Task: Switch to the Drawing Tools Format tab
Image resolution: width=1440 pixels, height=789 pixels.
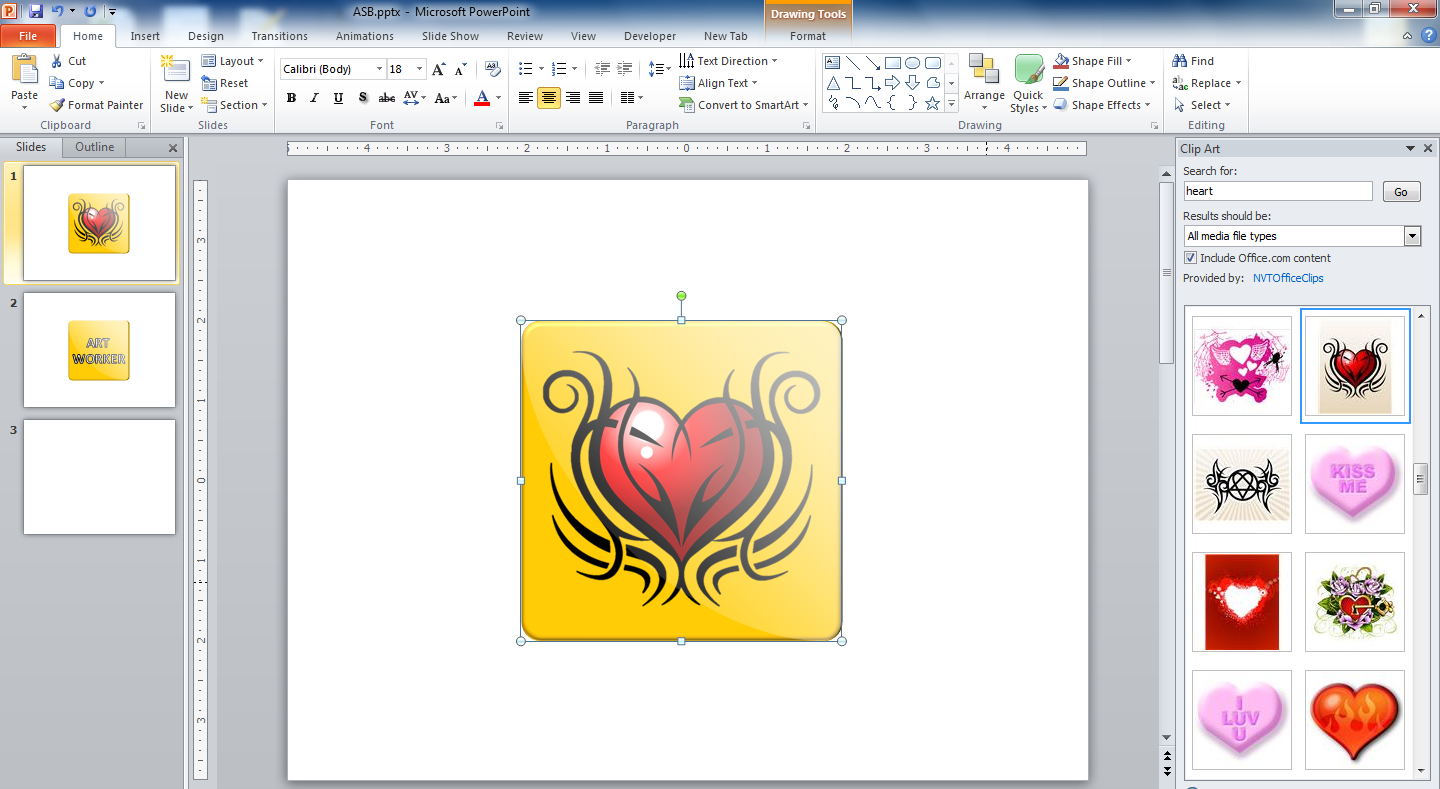Action: tap(808, 36)
